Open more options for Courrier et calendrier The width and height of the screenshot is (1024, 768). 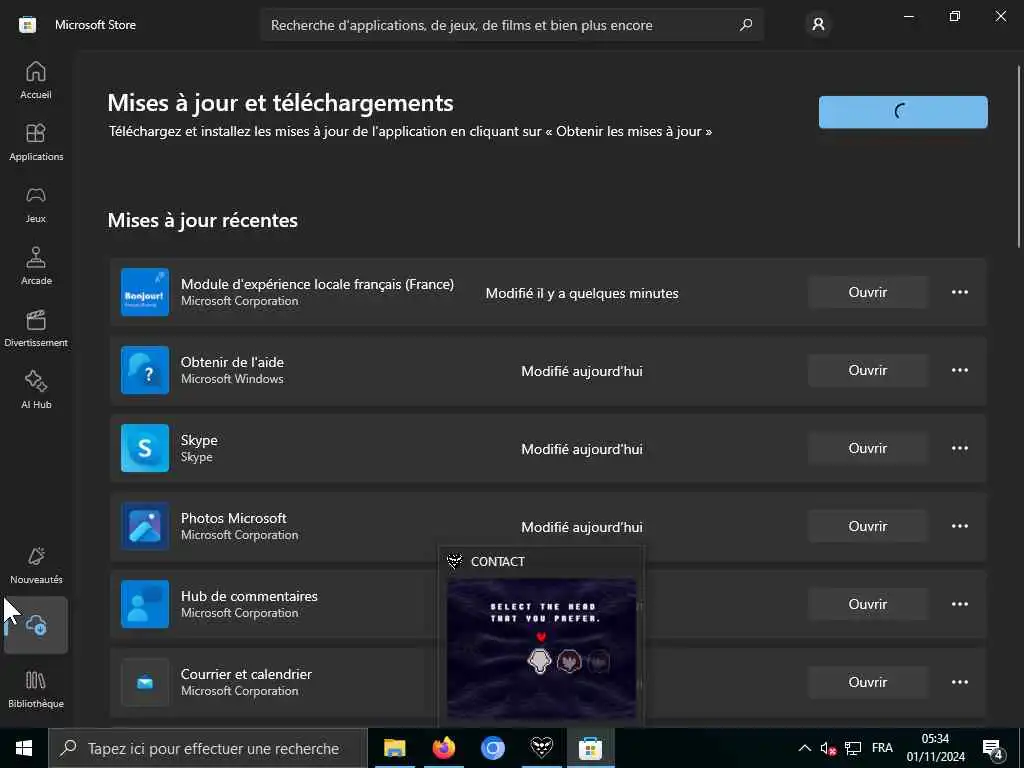tap(959, 682)
